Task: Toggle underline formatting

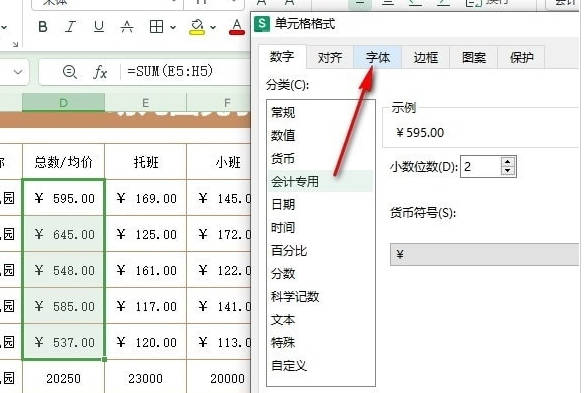Action: pyautogui.click(x=99, y=27)
